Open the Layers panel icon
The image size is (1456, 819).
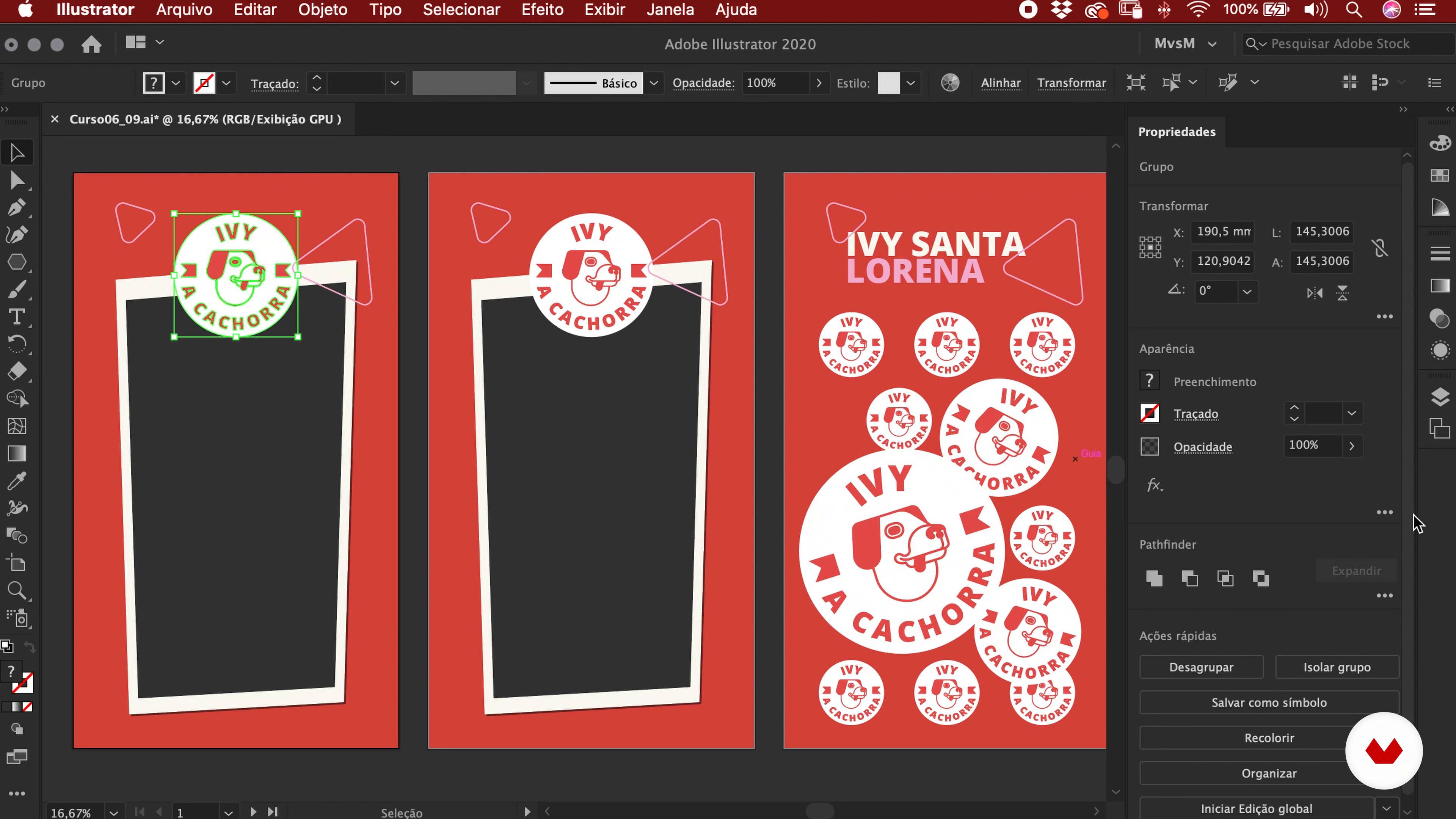click(x=1440, y=397)
